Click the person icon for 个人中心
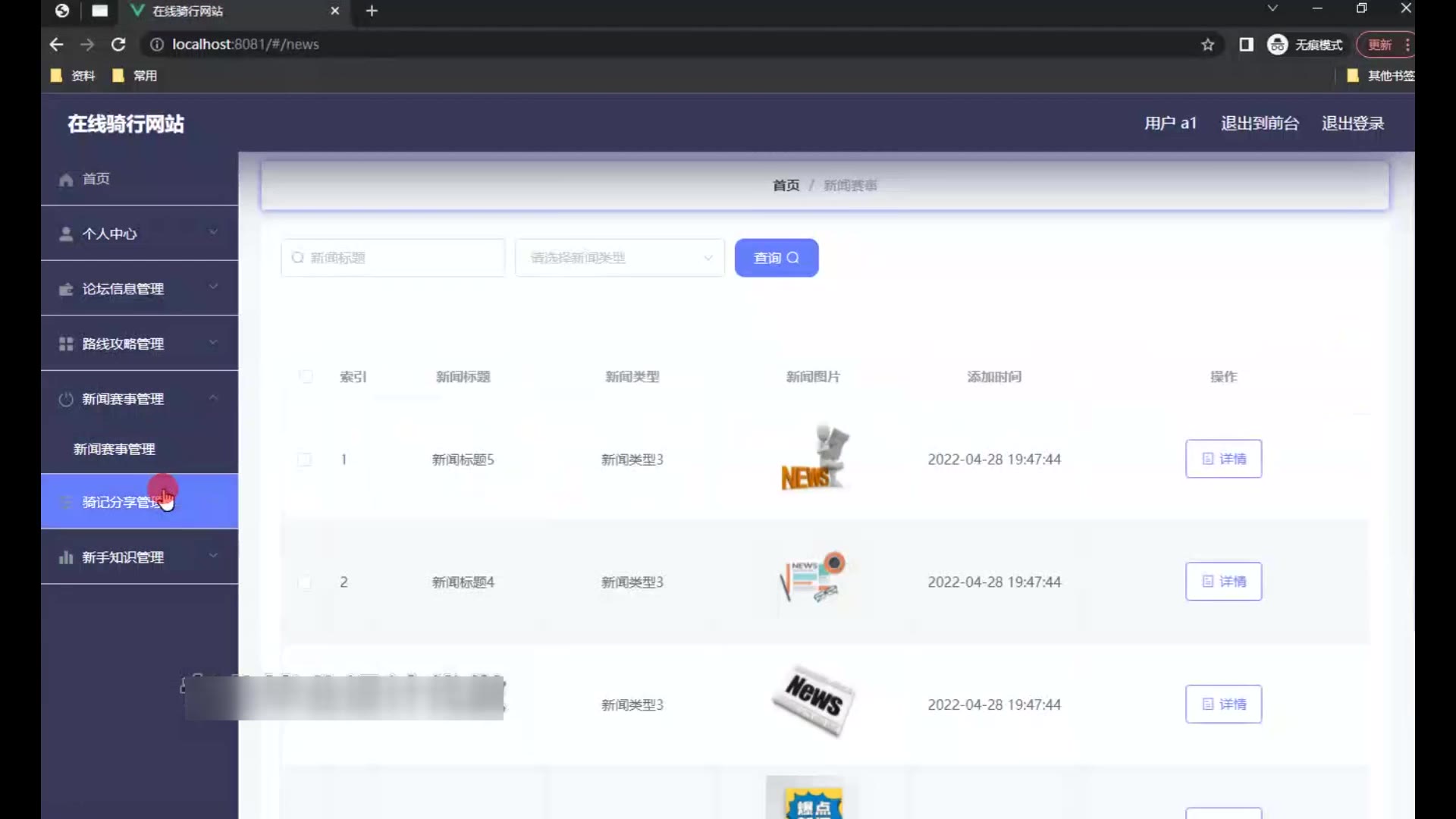 [x=66, y=234]
